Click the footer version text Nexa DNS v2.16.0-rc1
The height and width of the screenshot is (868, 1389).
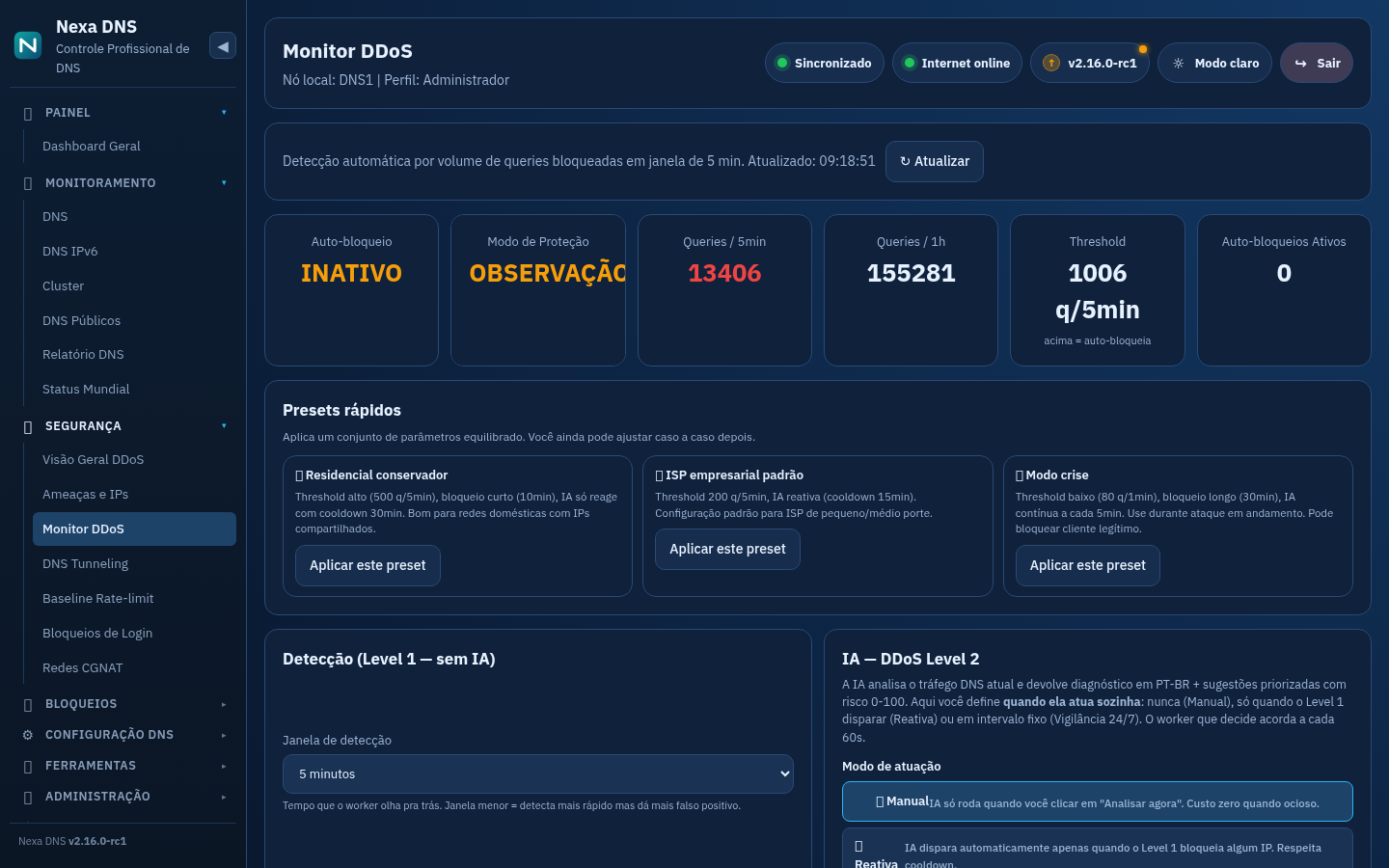[x=72, y=841]
